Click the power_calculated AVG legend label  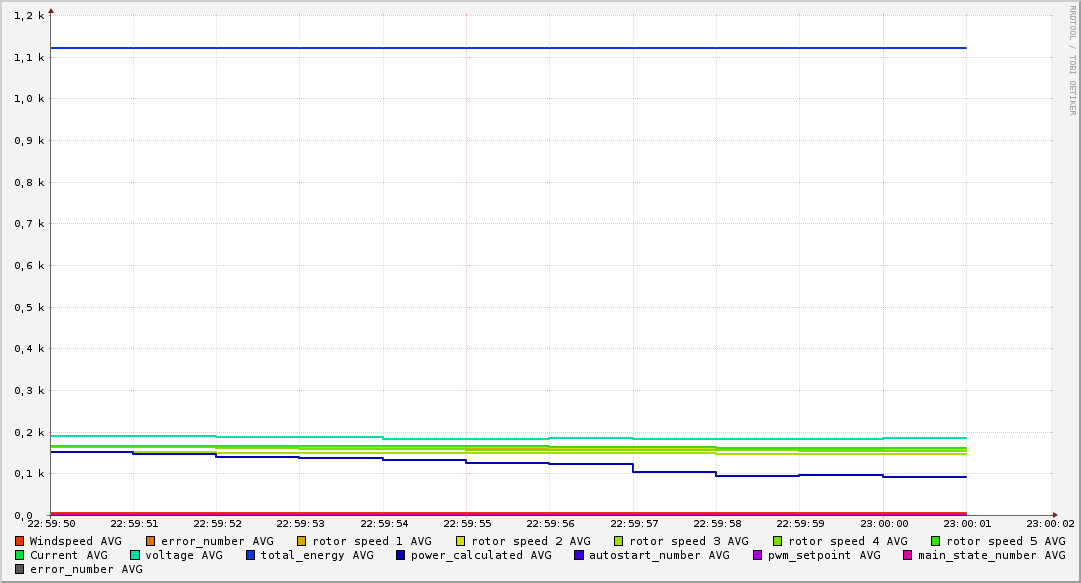(x=481, y=555)
